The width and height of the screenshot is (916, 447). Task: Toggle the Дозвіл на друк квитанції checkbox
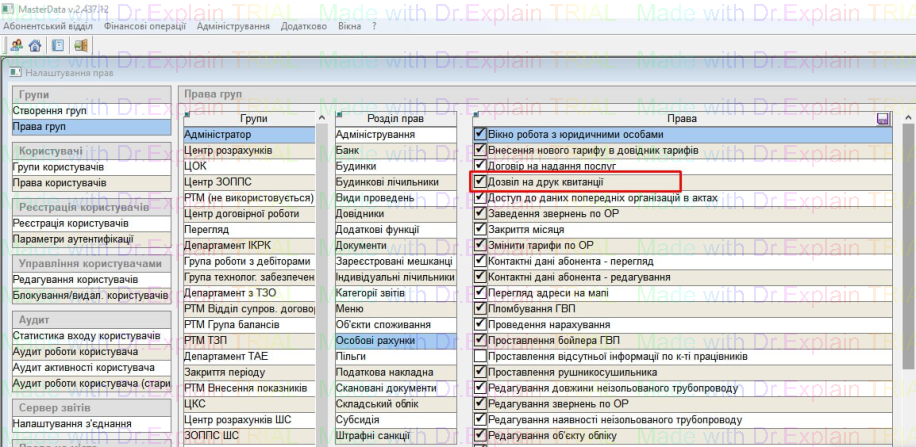[x=481, y=182]
